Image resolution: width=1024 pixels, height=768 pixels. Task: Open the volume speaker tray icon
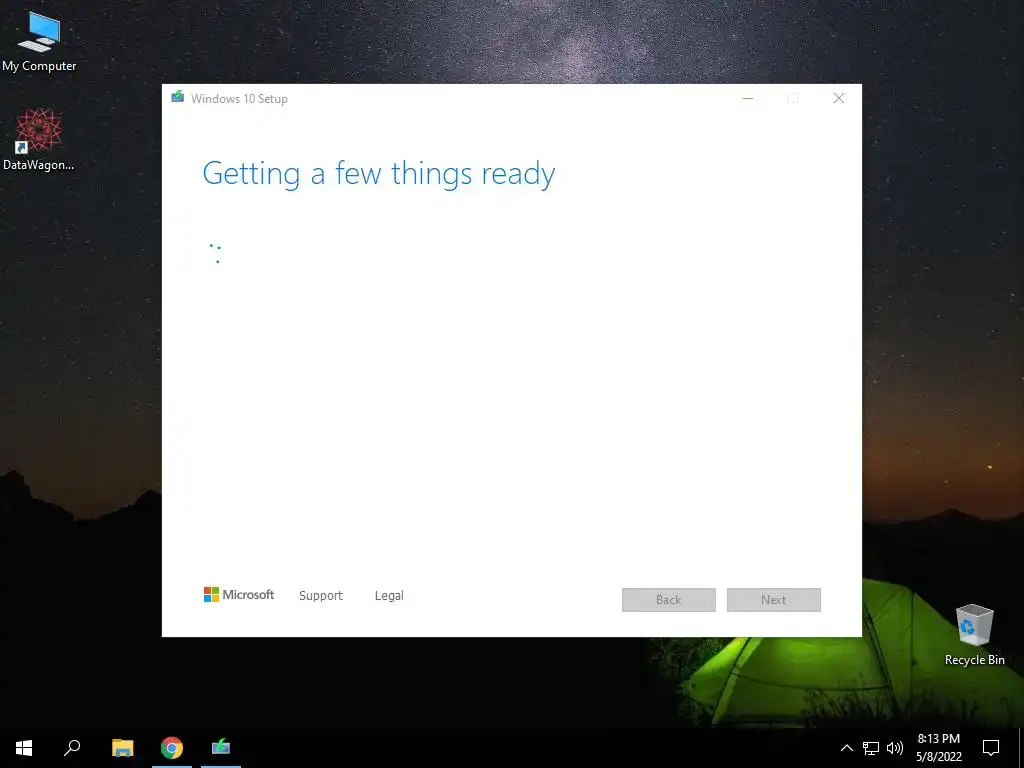click(x=895, y=748)
